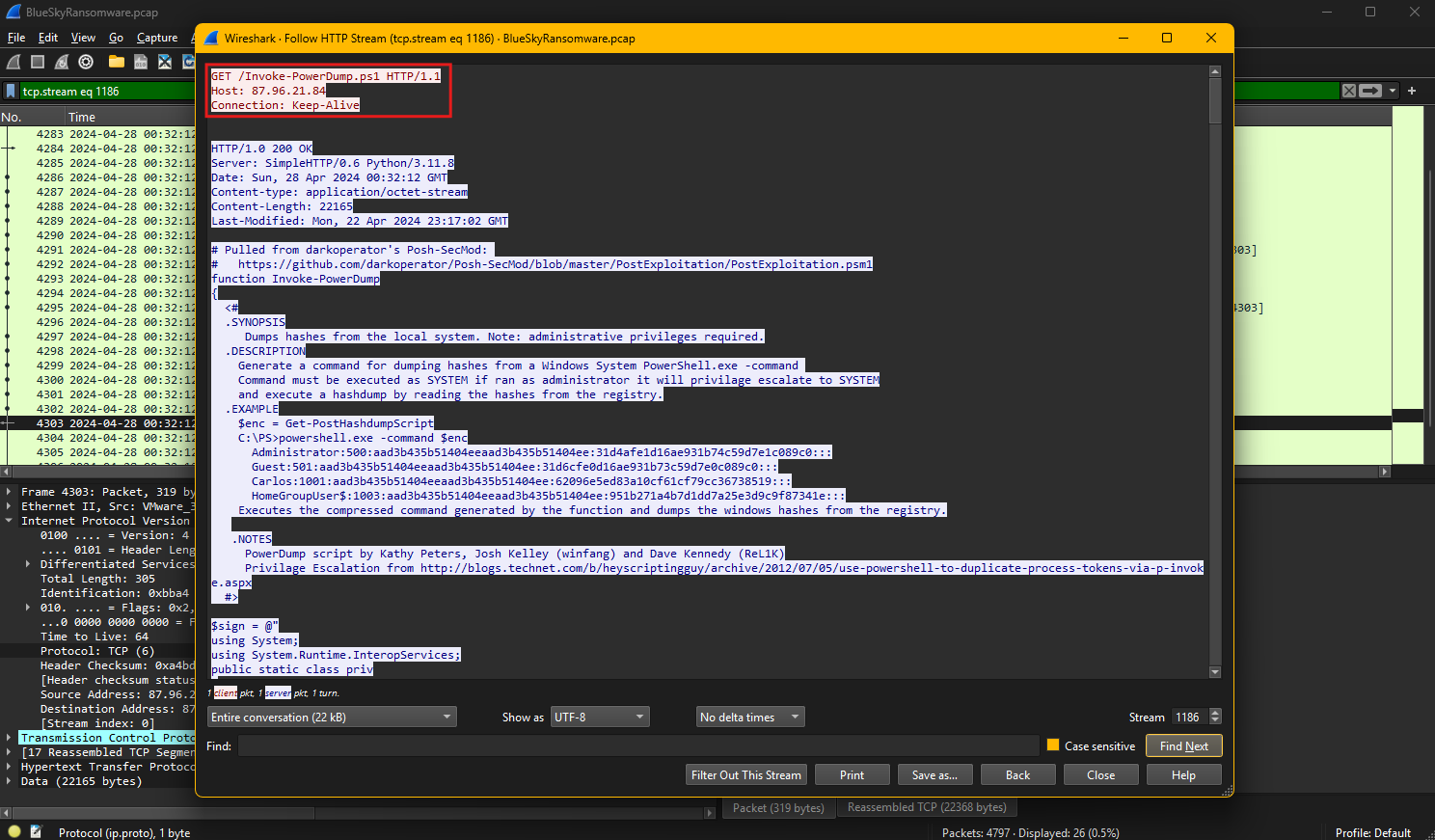Click the Reassembled TCP tab

926,807
